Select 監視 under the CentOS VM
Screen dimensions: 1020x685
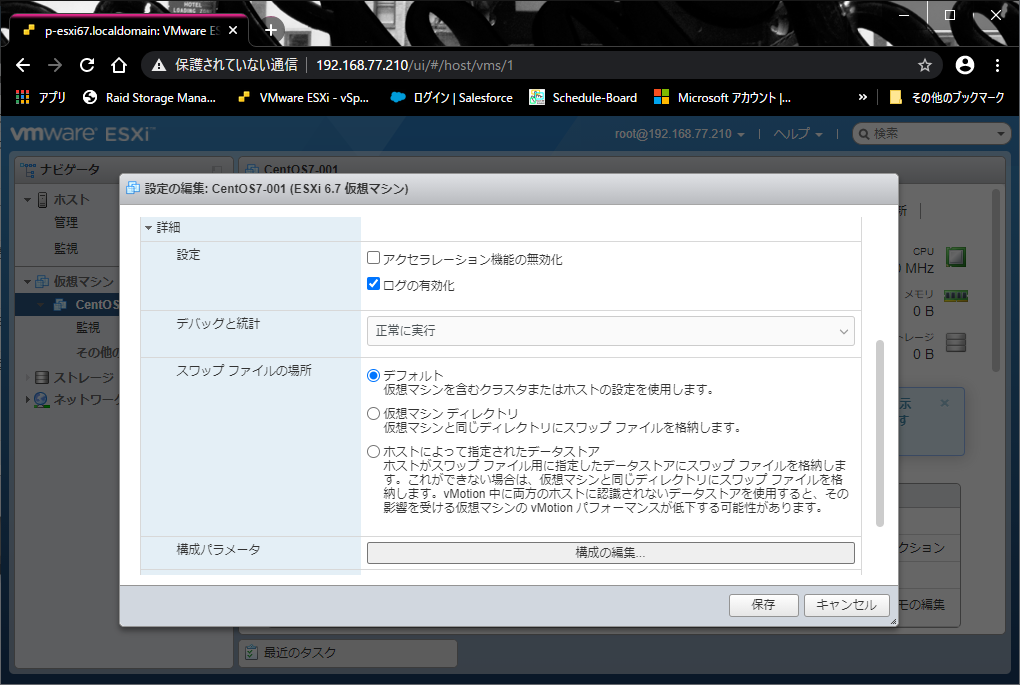[88, 327]
